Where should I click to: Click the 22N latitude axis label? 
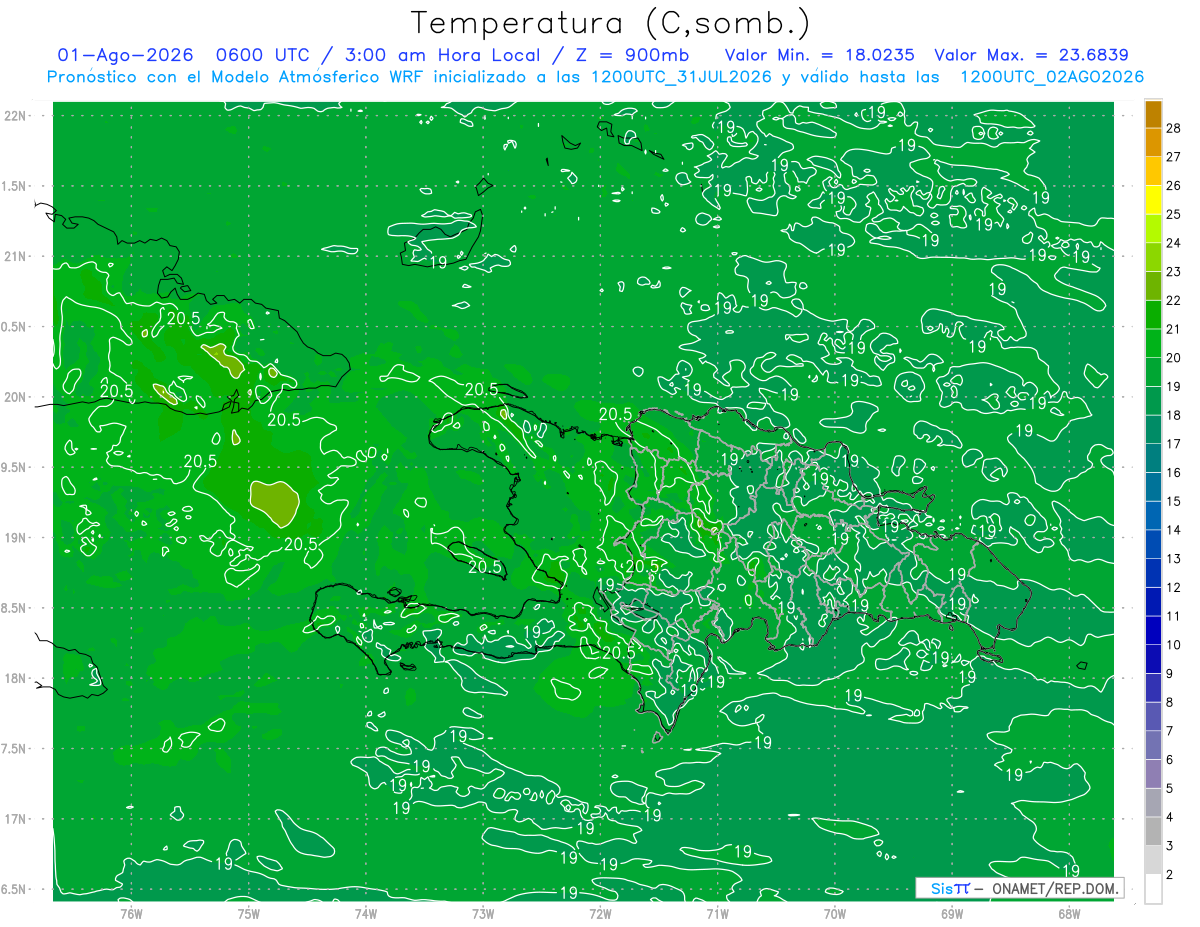17,116
